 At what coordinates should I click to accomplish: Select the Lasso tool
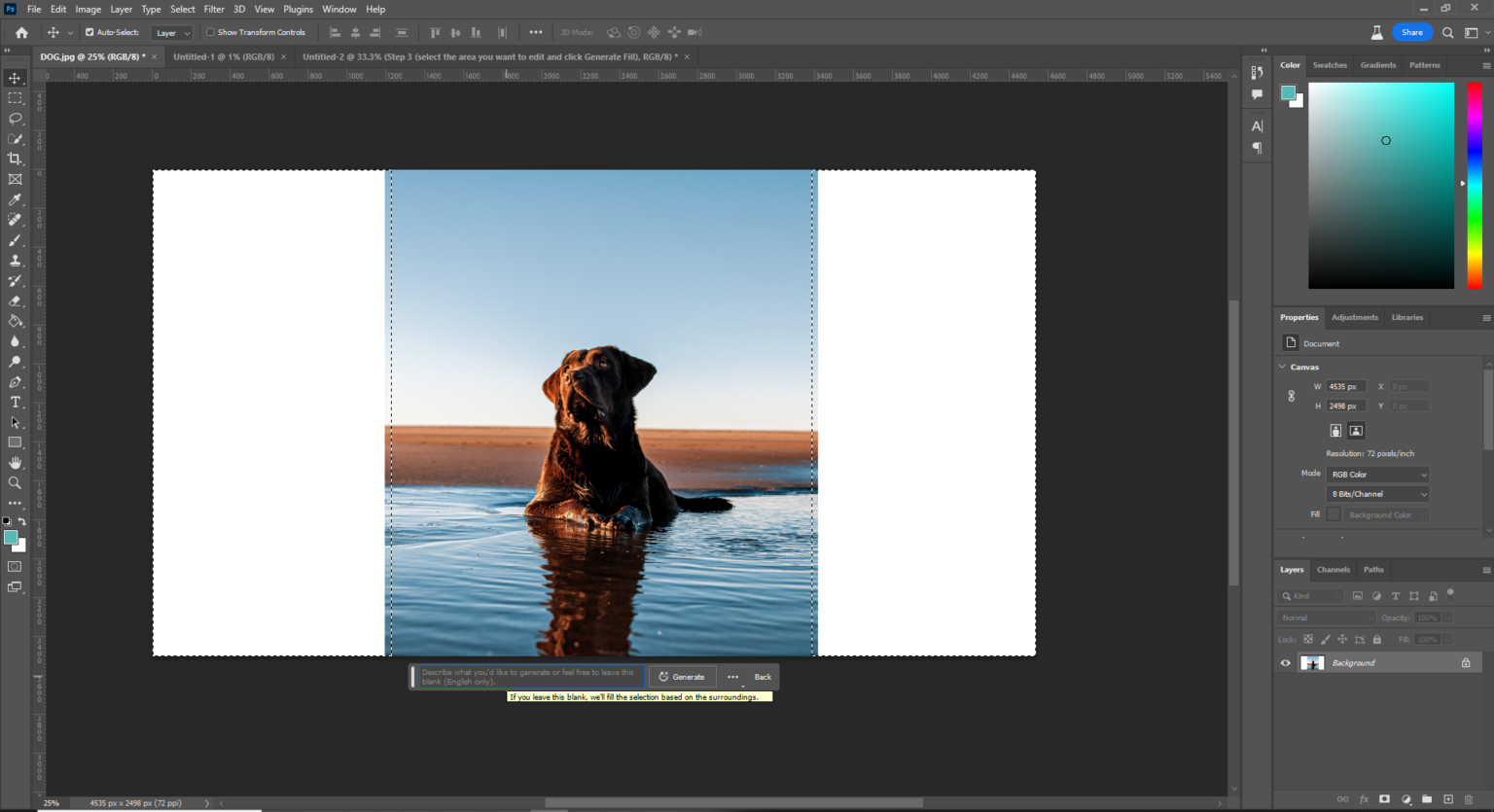[x=15, y=119]
